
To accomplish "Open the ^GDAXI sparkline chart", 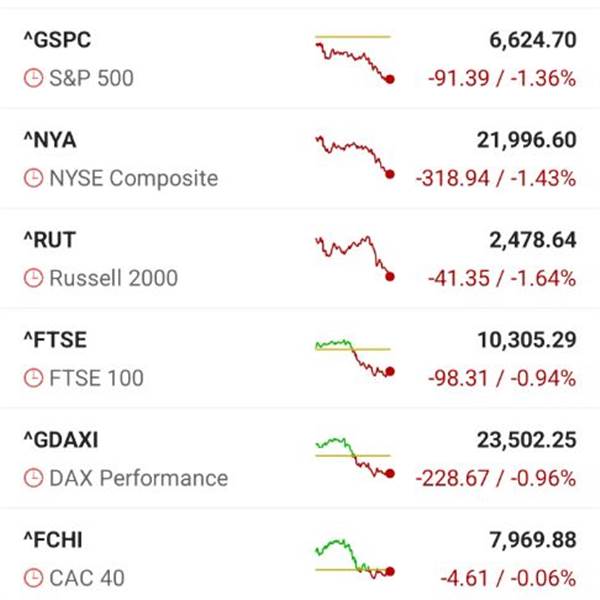I will pyautogui.click(x=353, y=457).
